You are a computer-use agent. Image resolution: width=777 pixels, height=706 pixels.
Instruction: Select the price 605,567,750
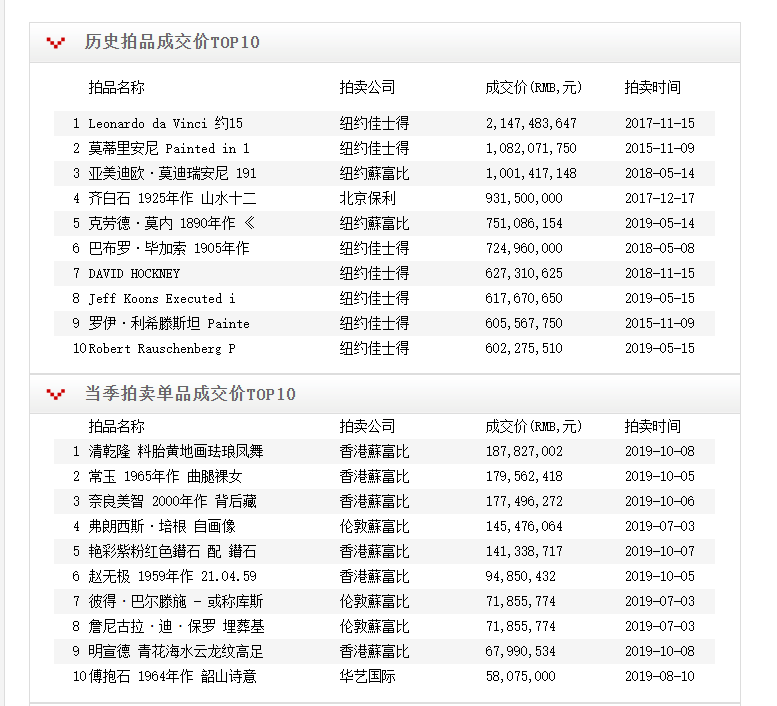pyautogui.click(x=524, y=324)
